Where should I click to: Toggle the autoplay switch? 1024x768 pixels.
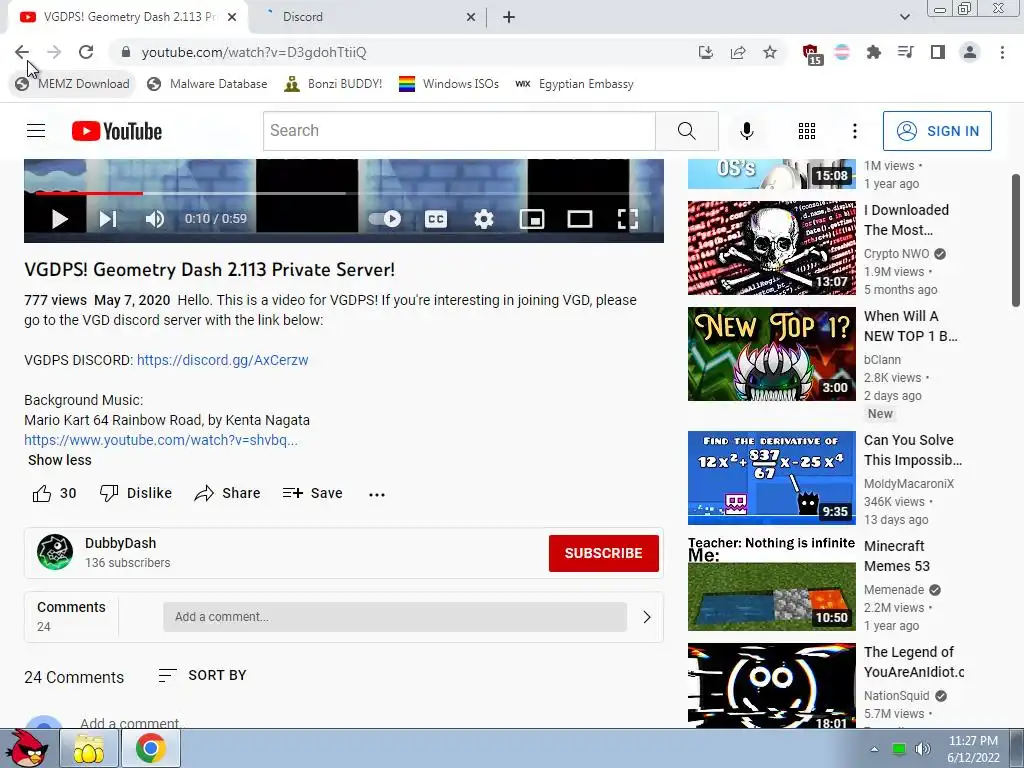(385, 219)
